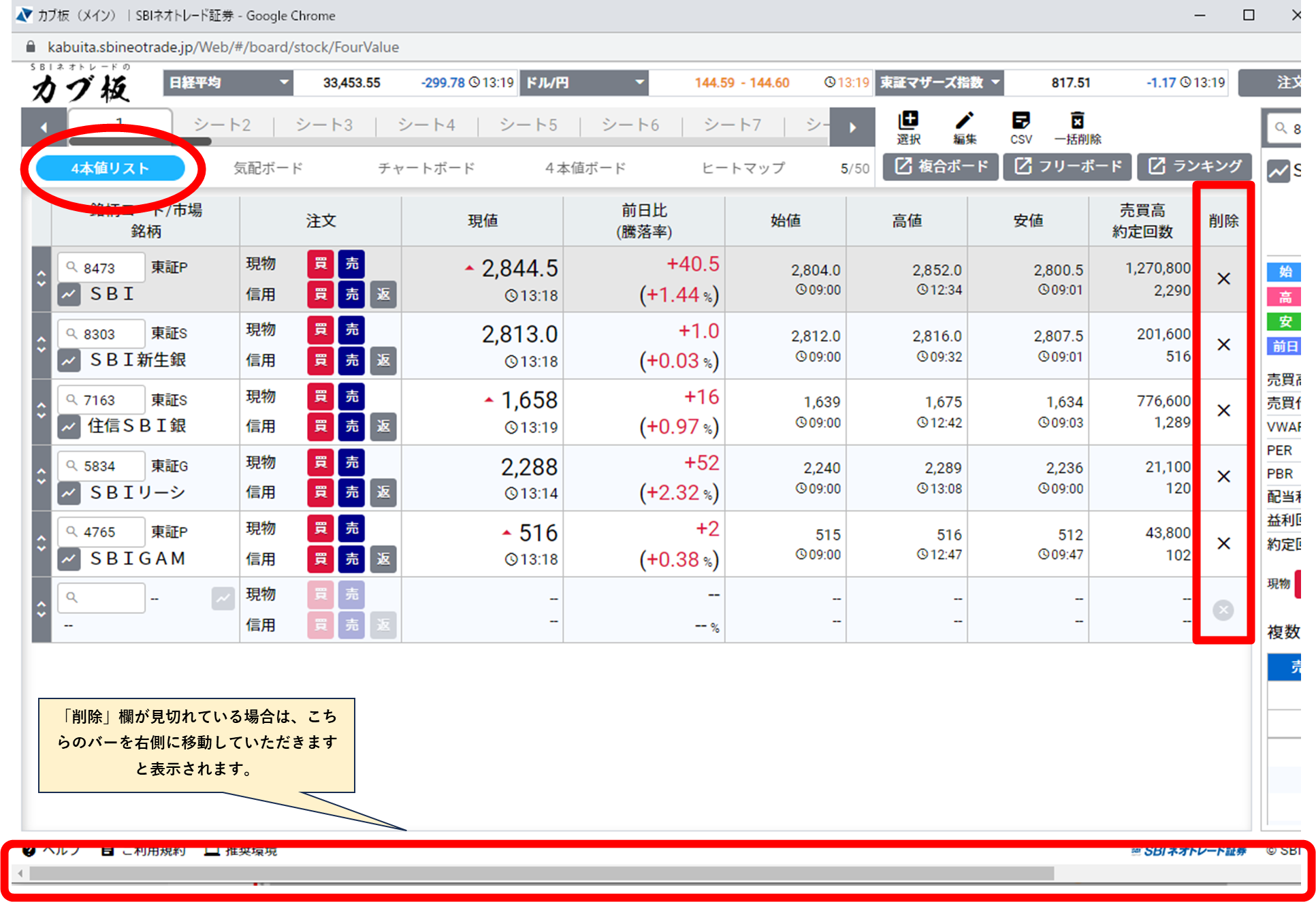Click the 高 legend marker in side panel
Screen dimensions: 1316x902
coord(1284,296)
